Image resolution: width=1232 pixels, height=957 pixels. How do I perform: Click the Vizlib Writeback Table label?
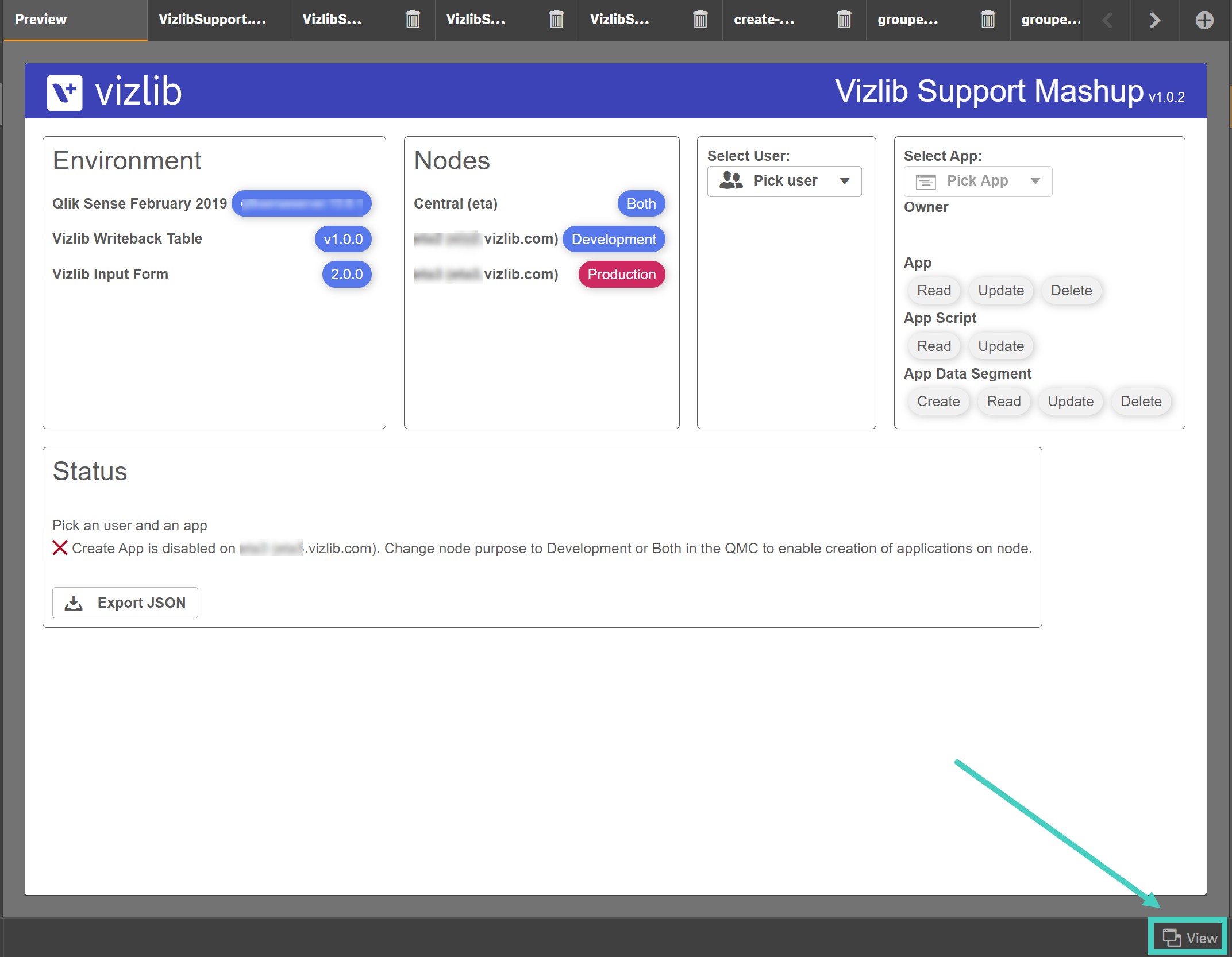click(x=127, y=238)
